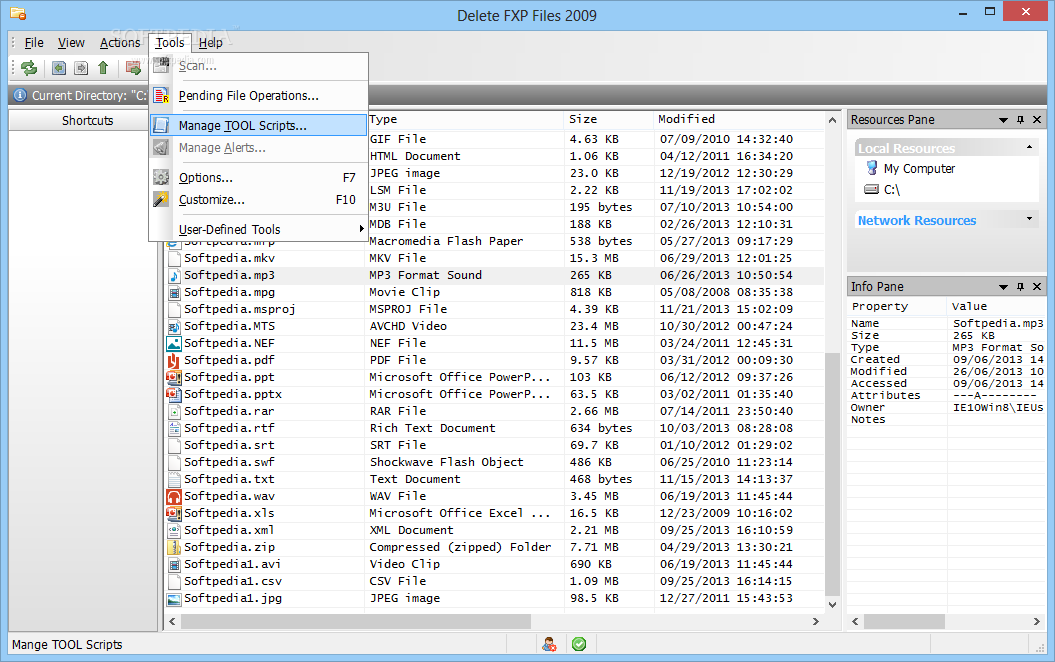
Task: Select the Softpedia.mkv file row
Action: tap(495, 258)
